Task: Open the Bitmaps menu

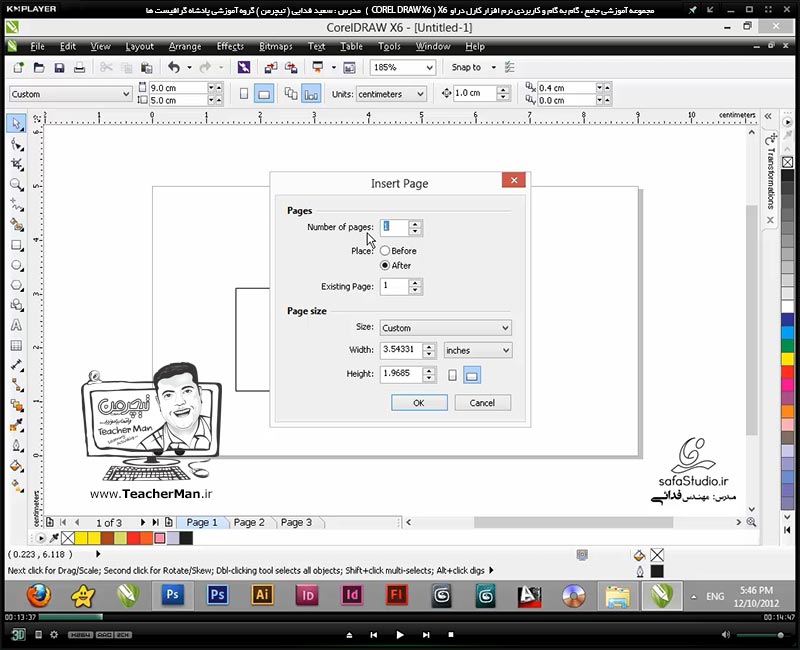Action: [x=276, y=46]
